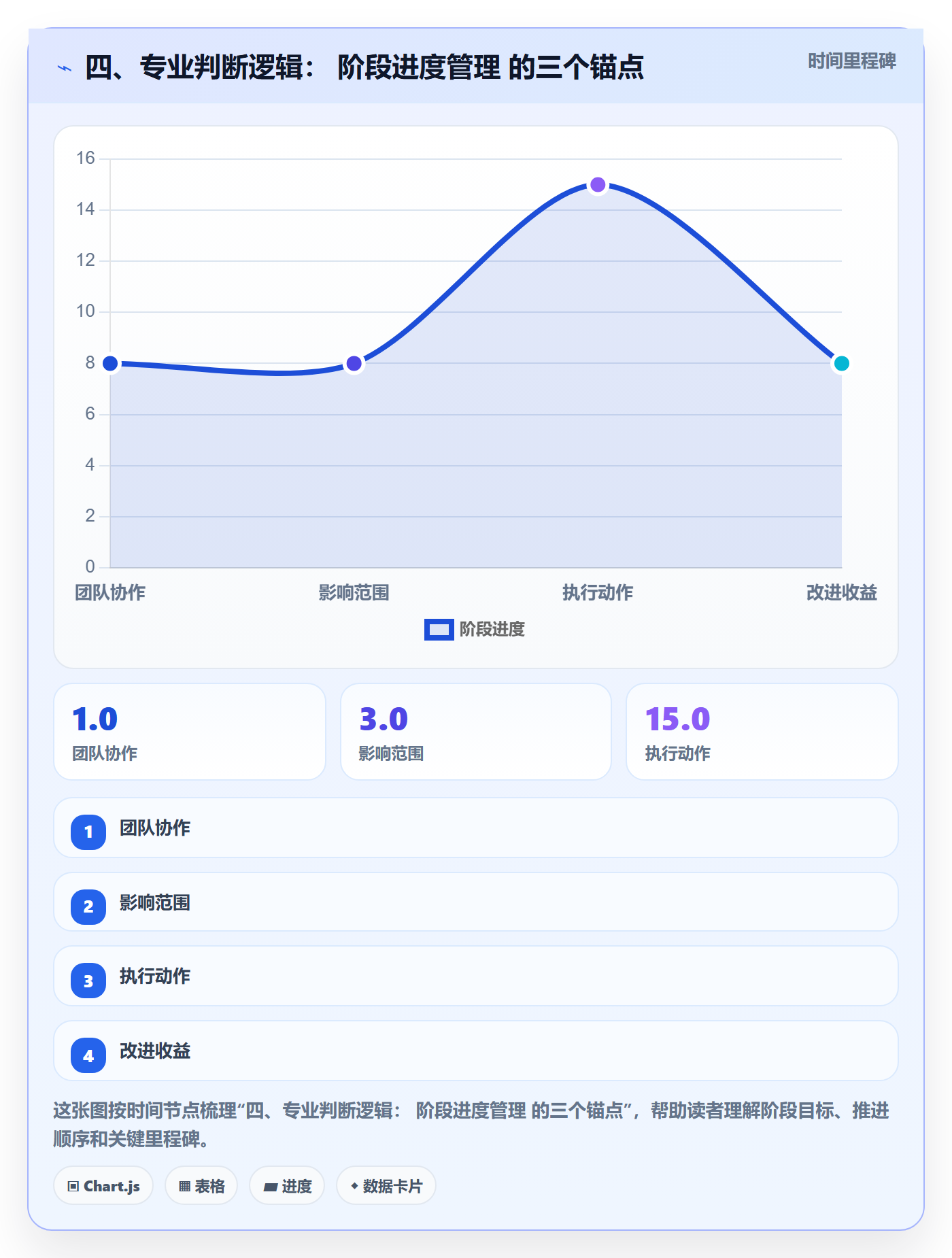Click the 执行动作 x-axis label
952x1258 pixels.
[598, 593]
